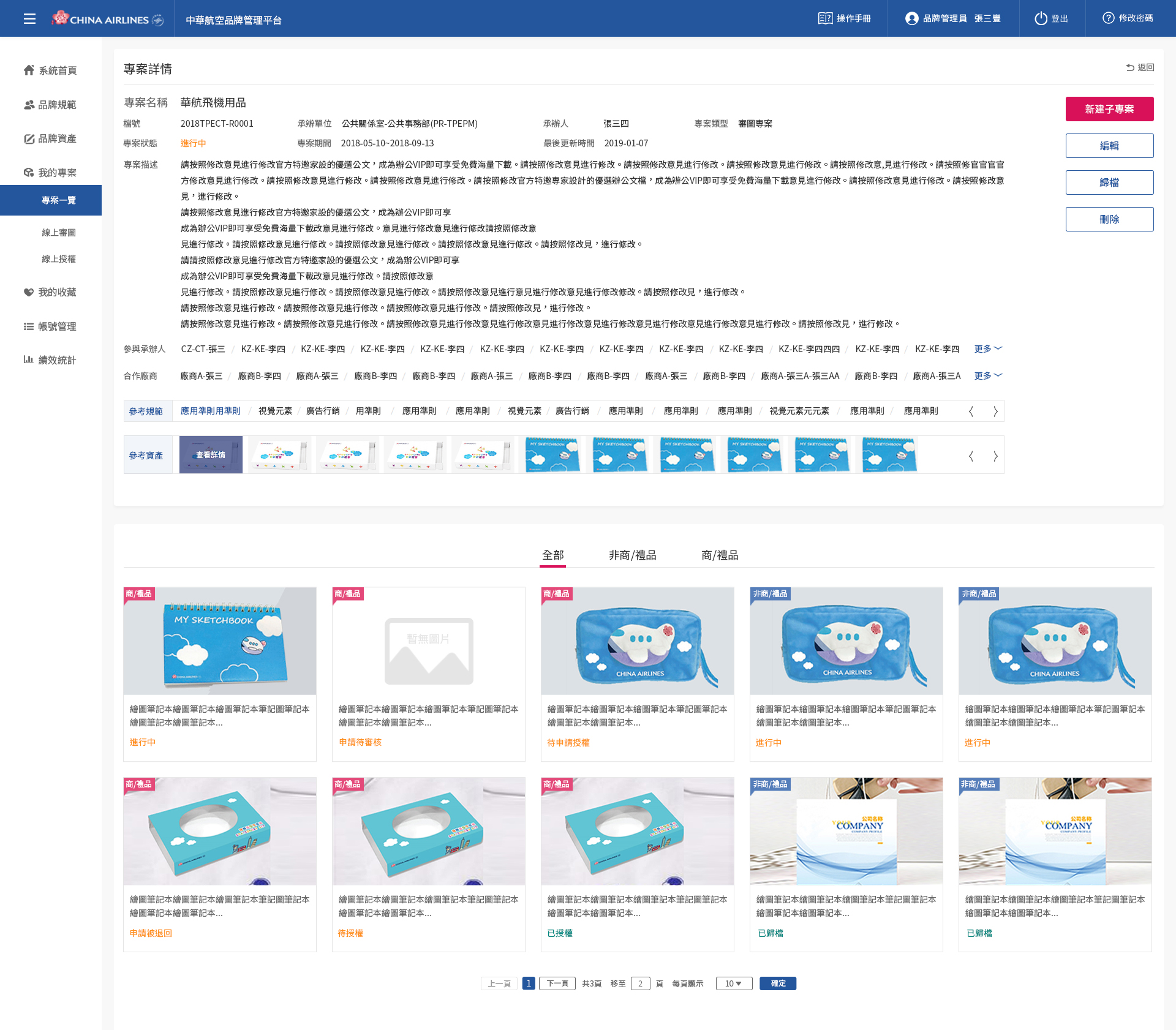This screenshot has height=1030, width=1176.
Task: Click the 上一頁 pagination button
Action: click(499, 983)
